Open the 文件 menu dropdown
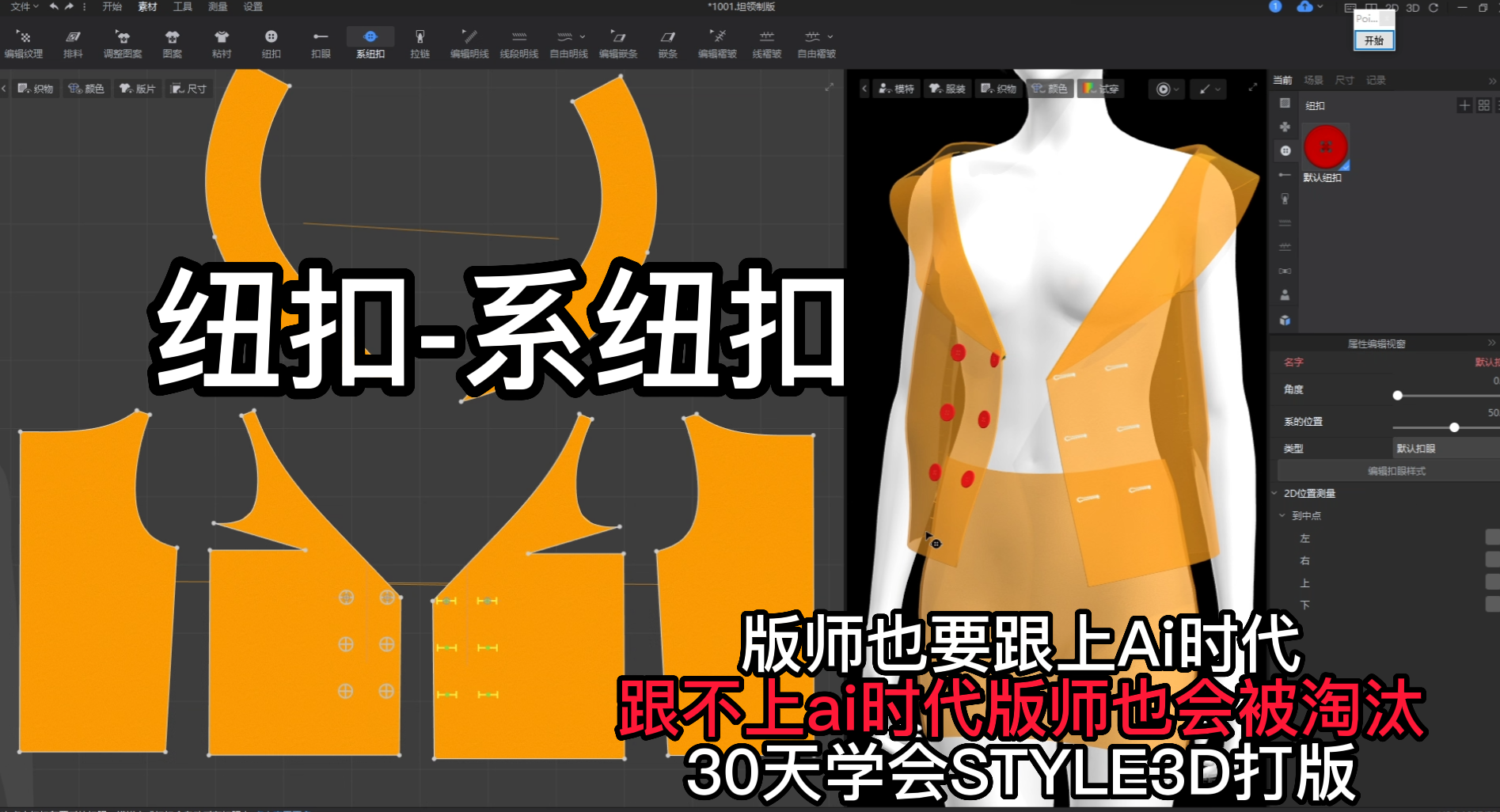Image resolution: width=1500 pixels, height=812 pixels. (25, 6)
